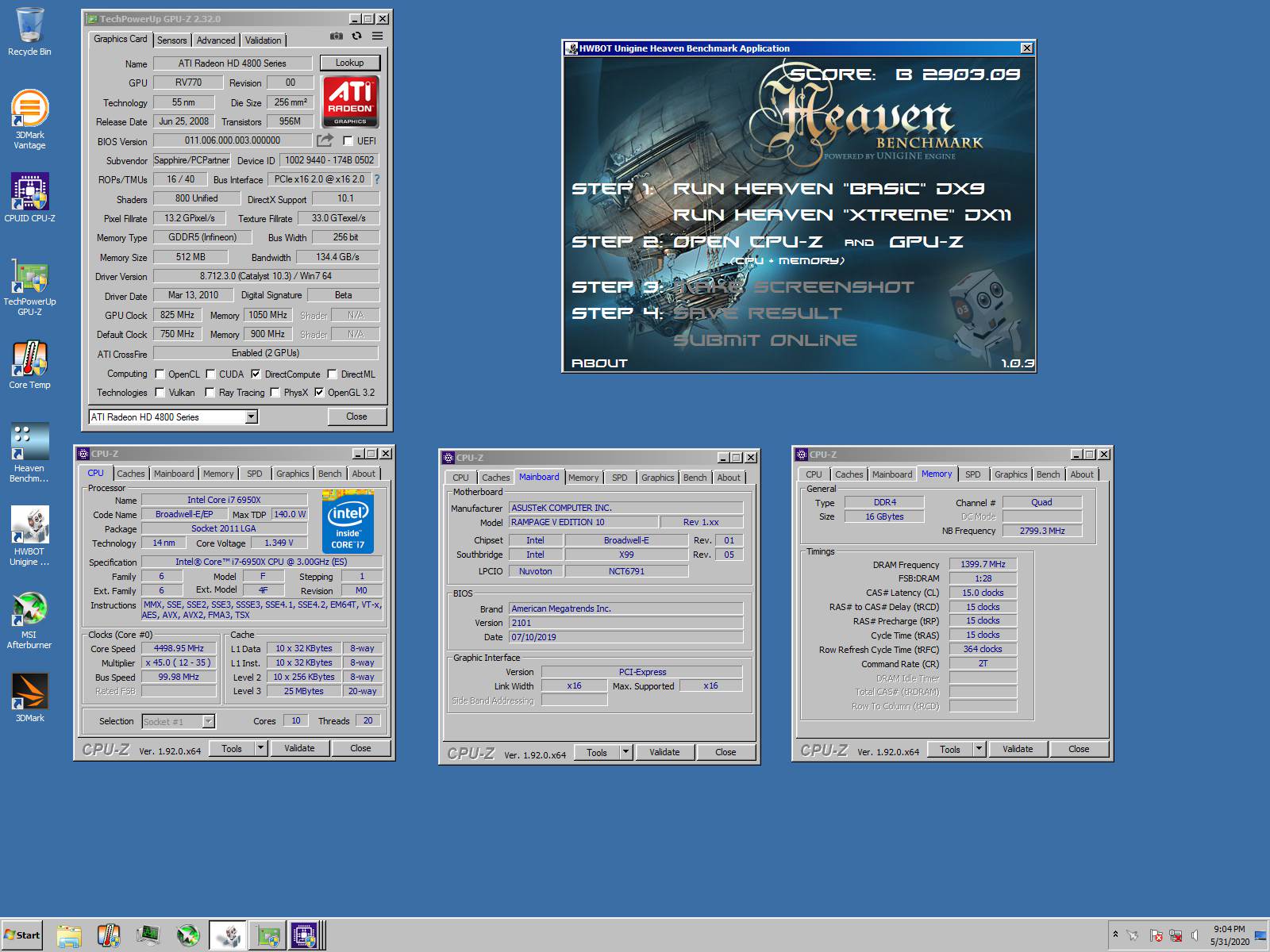Toggle the Ray Tracing checkbox
Viewport: 1270px width, 952px height.
pos(210,393)
